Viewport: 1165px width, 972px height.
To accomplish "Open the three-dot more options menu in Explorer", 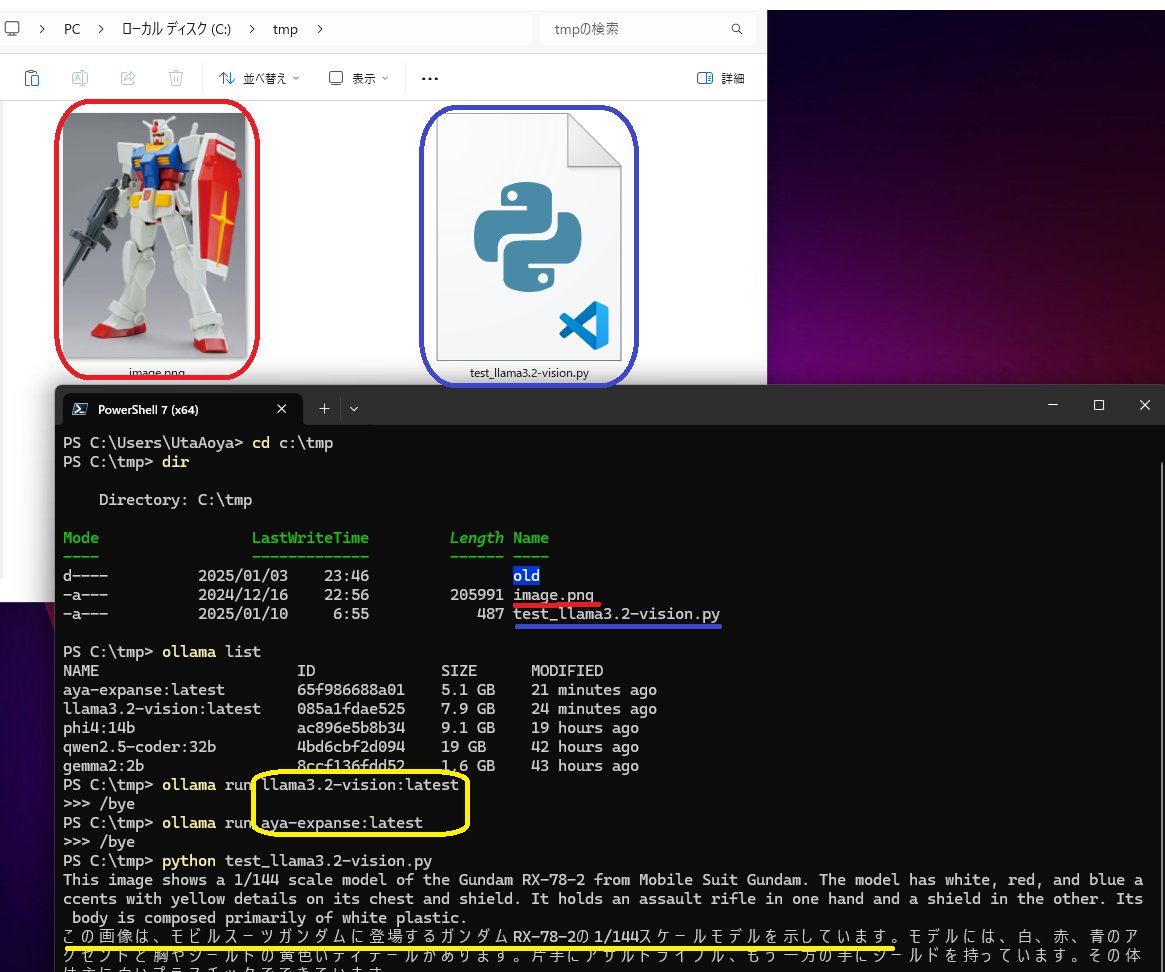I will coord(429,78).
